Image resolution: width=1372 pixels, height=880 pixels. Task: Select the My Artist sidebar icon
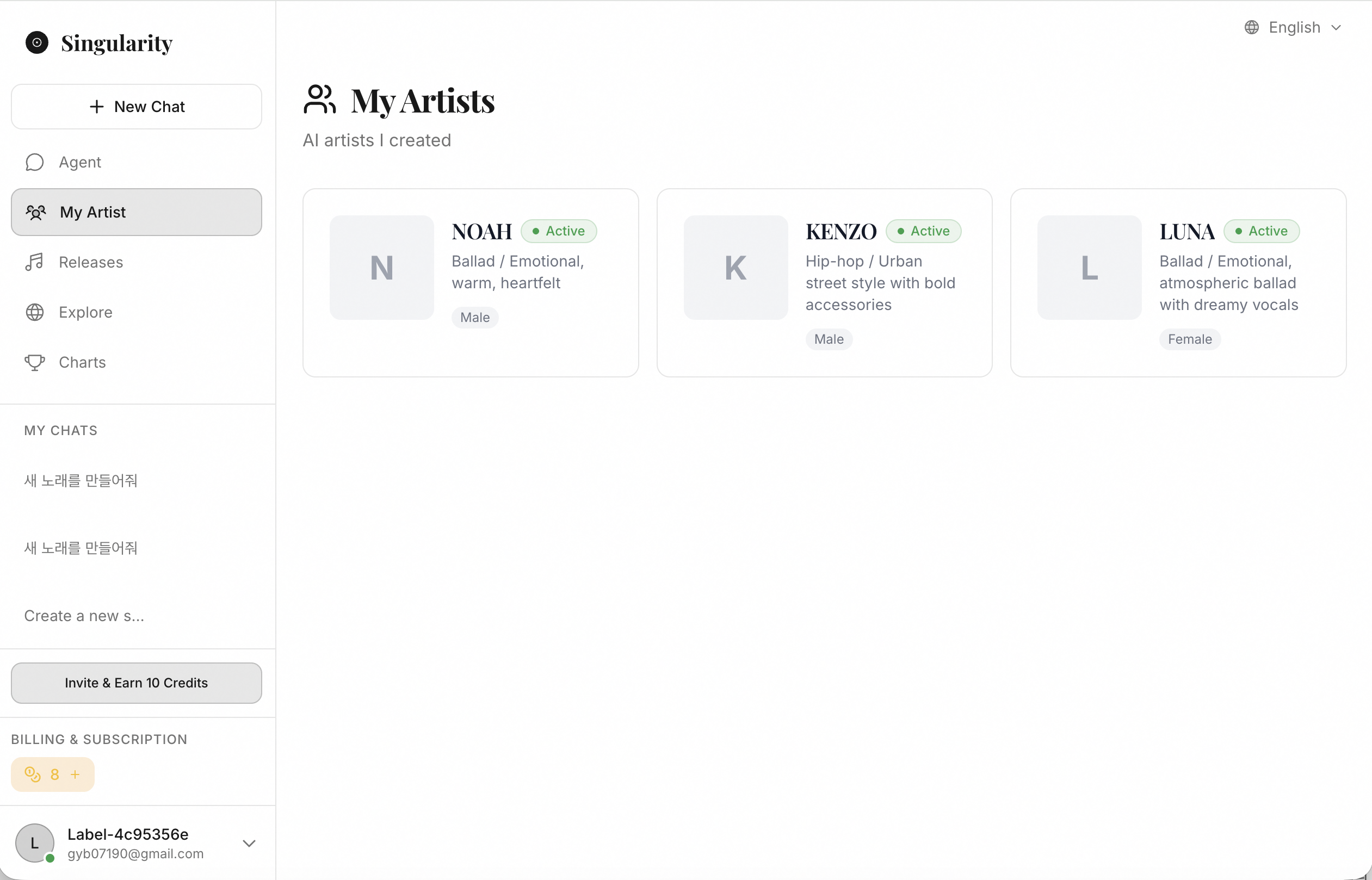(x=35, y=212)
